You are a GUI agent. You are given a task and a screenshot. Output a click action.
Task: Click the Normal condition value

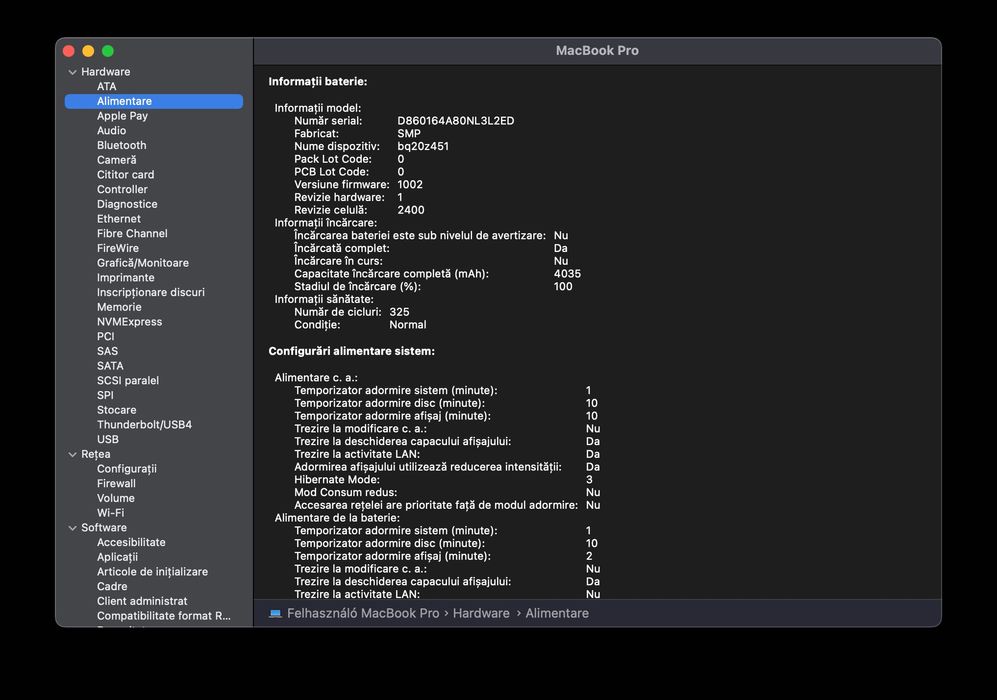click(x=408, y=325)
